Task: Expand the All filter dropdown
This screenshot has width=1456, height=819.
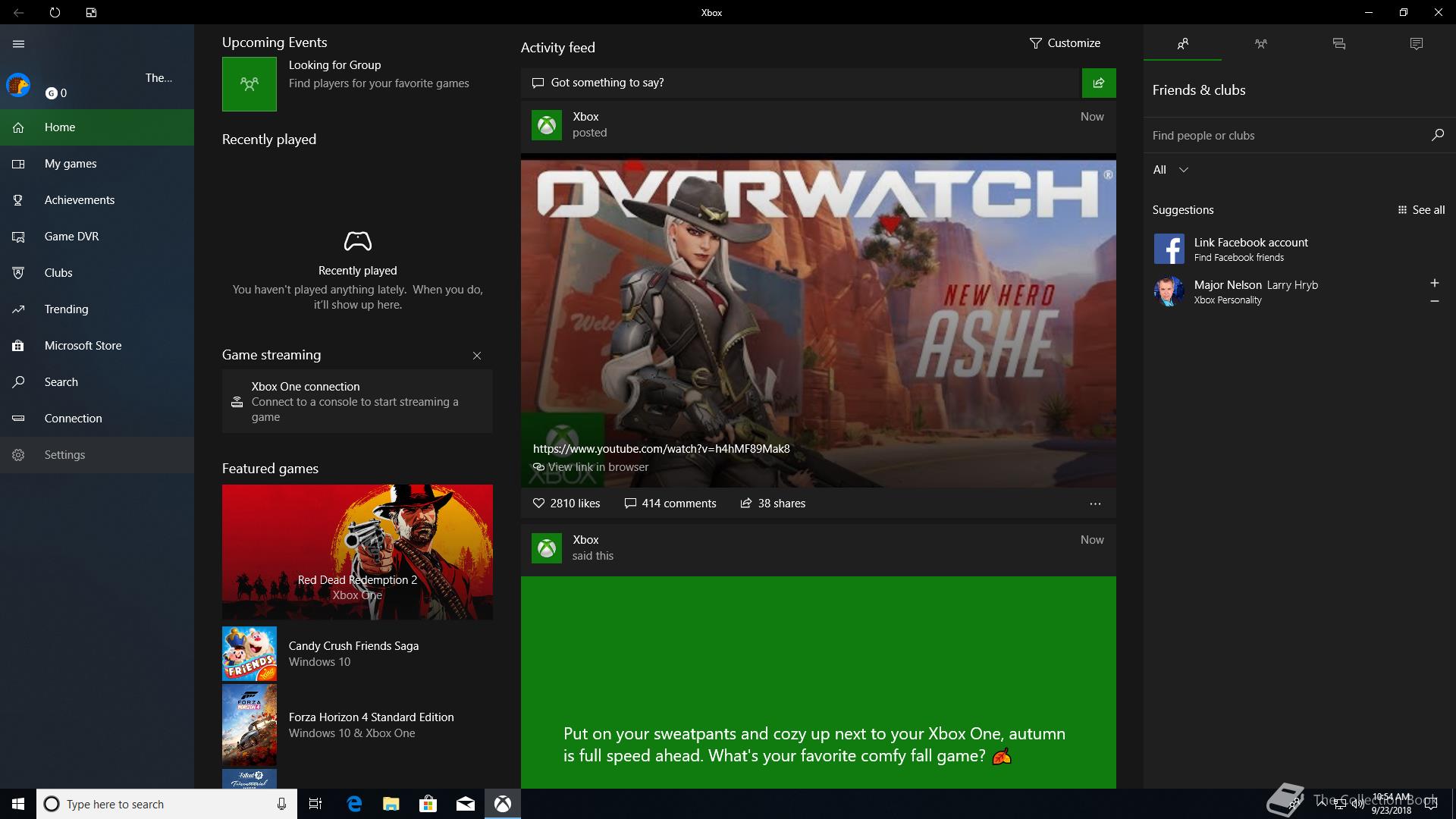Action: click(x=1171, y=170)
